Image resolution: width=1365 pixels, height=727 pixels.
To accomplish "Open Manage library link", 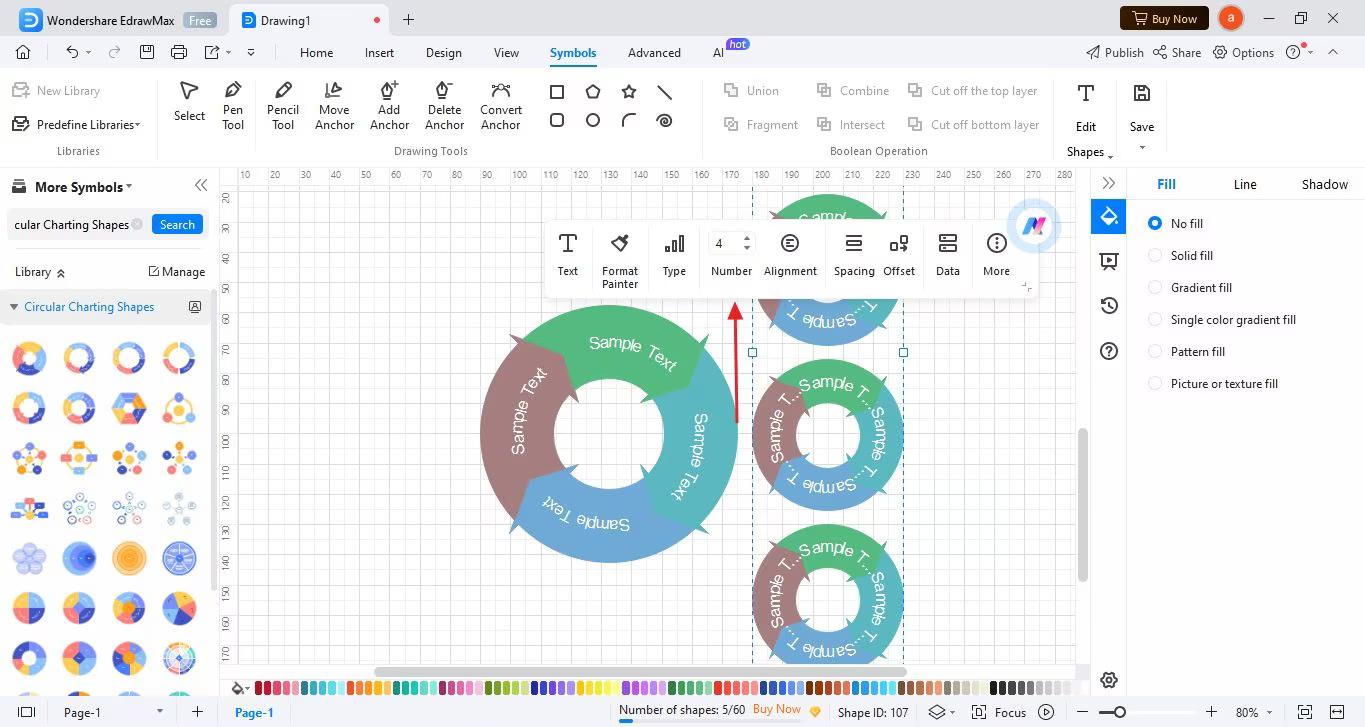I will pyautogui.click(x=176, y=272).
